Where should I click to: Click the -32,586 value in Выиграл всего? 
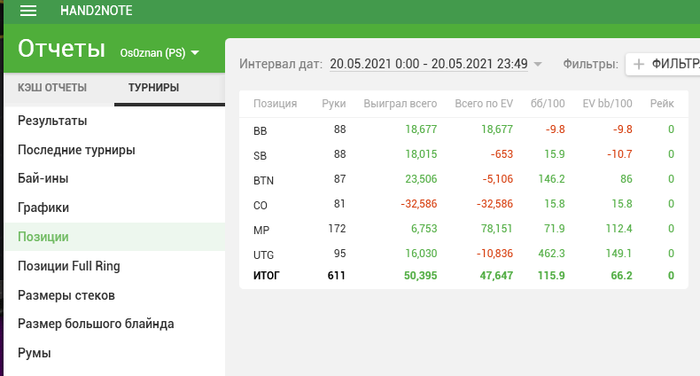tap(419, 204)
